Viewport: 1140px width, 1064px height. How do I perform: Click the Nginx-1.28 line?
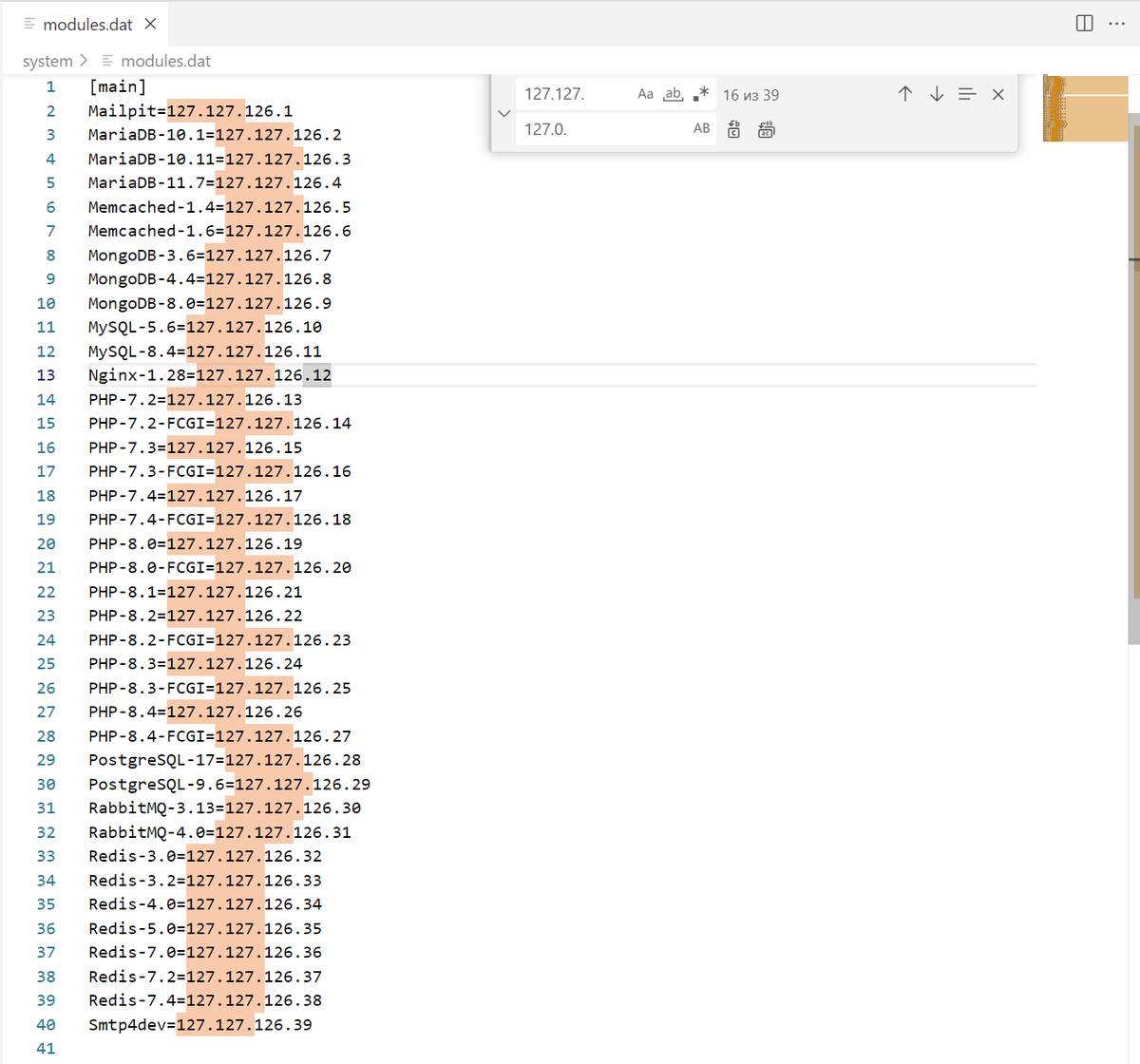[x=210, y=375]
